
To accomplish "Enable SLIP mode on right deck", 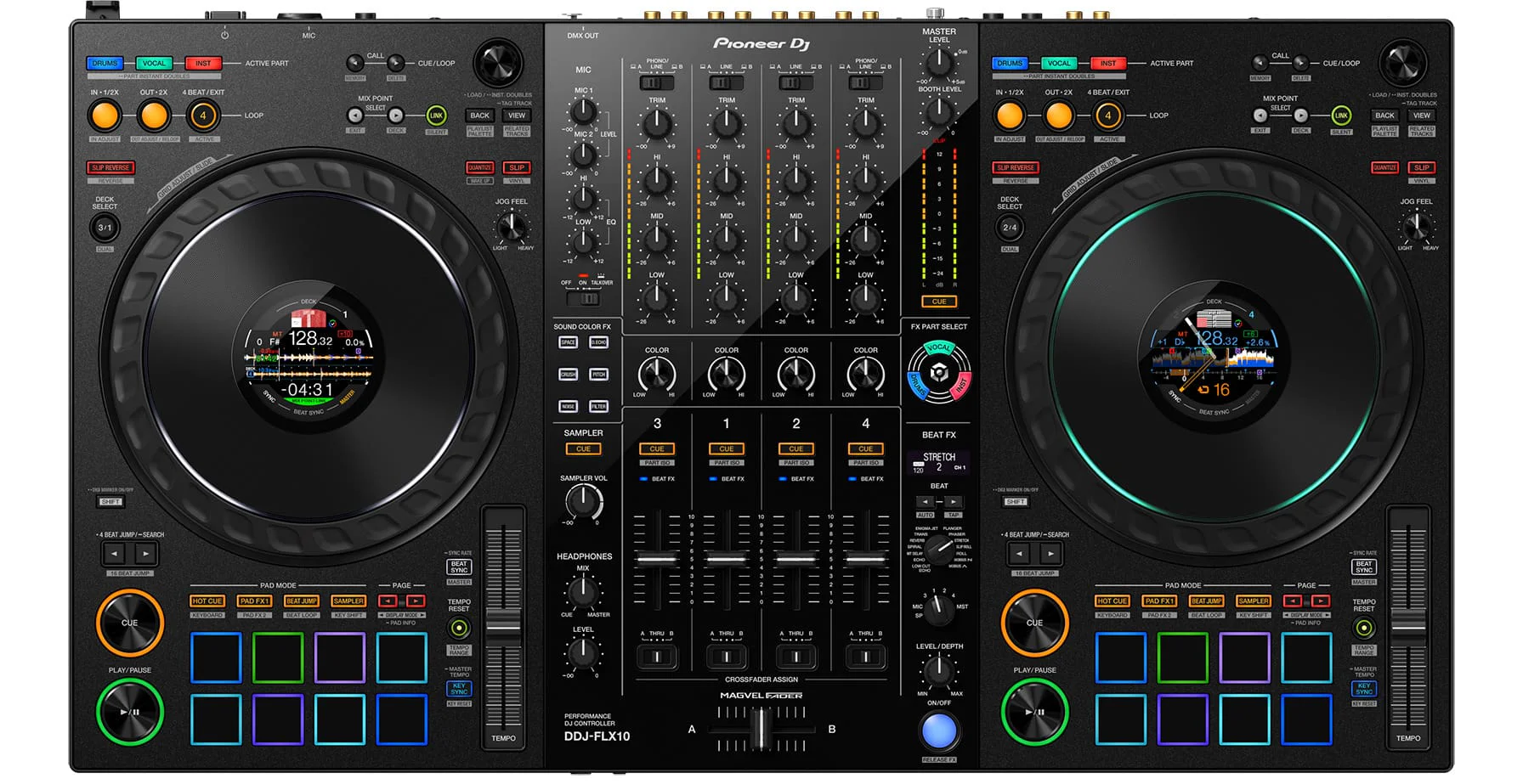I will click(x=1422, y=167).
